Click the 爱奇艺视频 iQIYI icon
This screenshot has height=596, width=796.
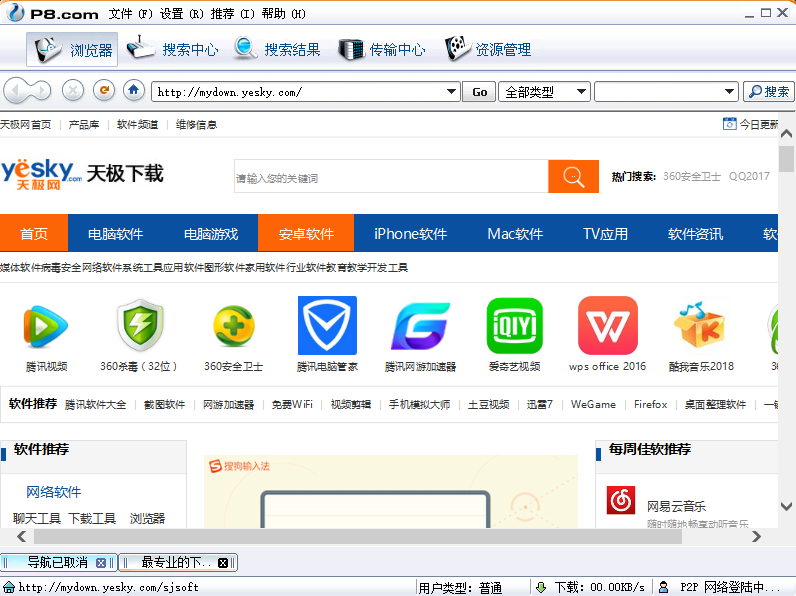coord(514,325)
